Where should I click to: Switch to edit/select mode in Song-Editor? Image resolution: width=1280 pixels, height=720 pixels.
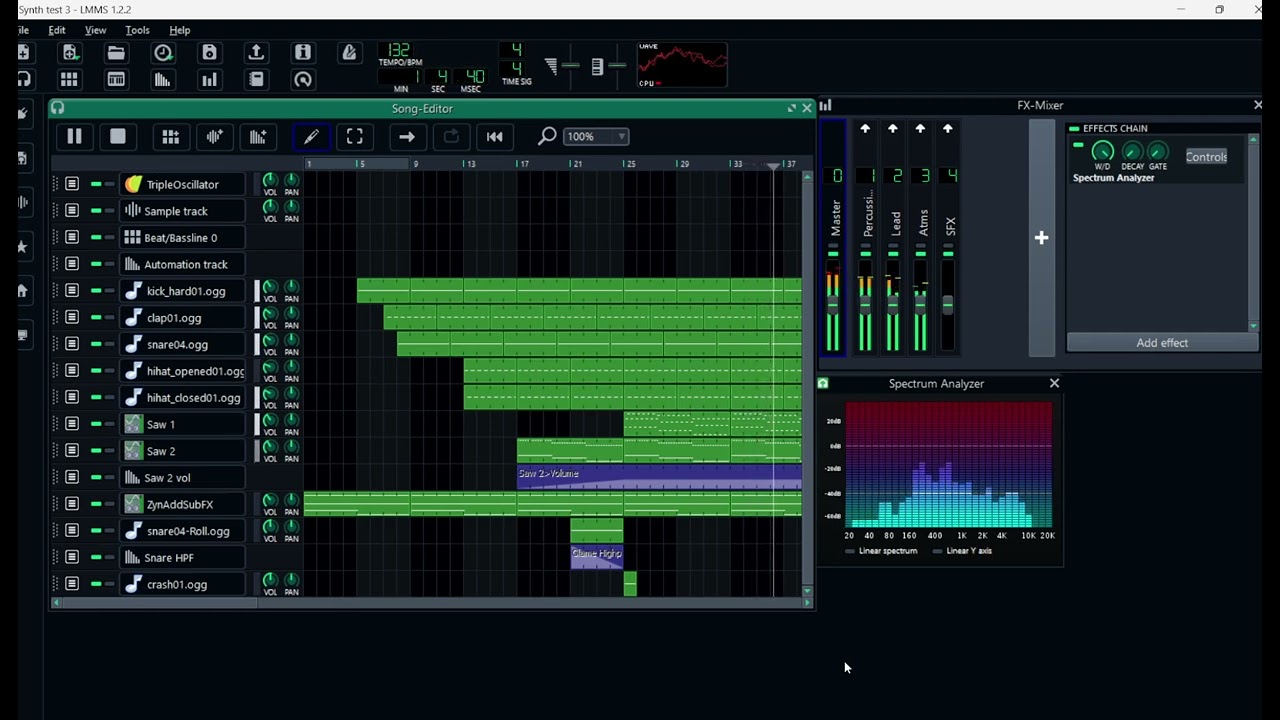pyautogui.click(x=355, y=137)
